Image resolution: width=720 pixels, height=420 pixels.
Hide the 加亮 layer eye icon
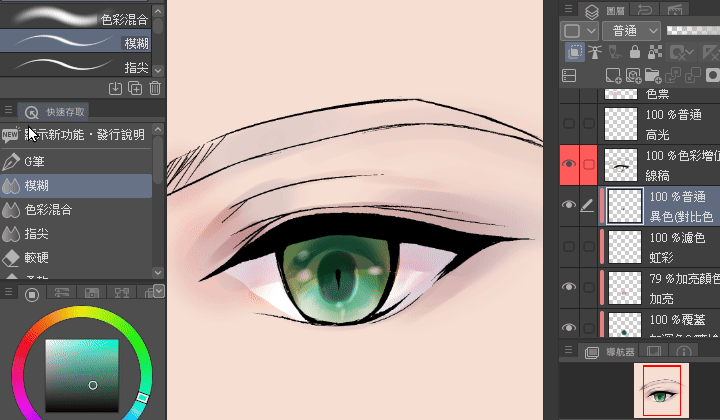click(569, 286)
